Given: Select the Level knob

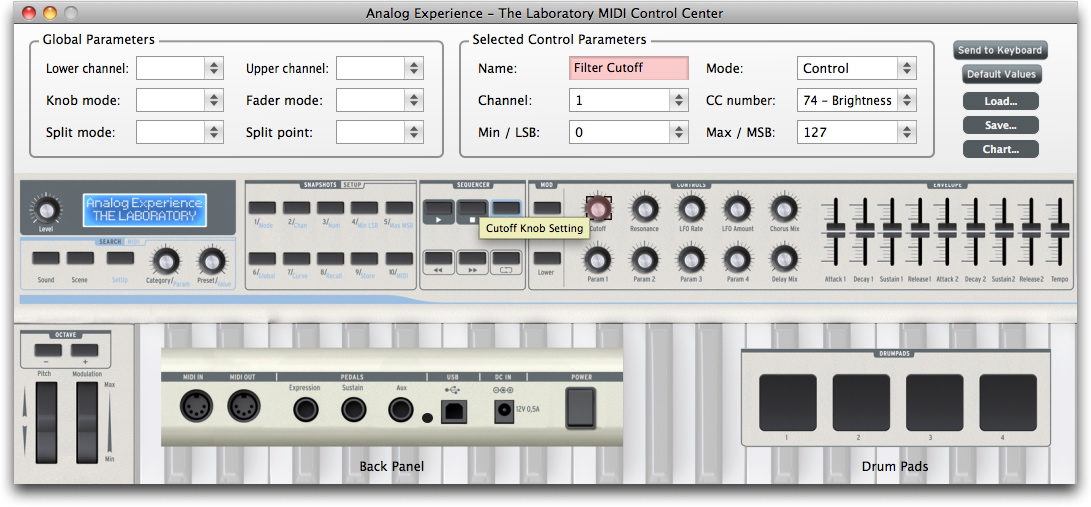Looking at the screenshot, I should coord(46,209).
